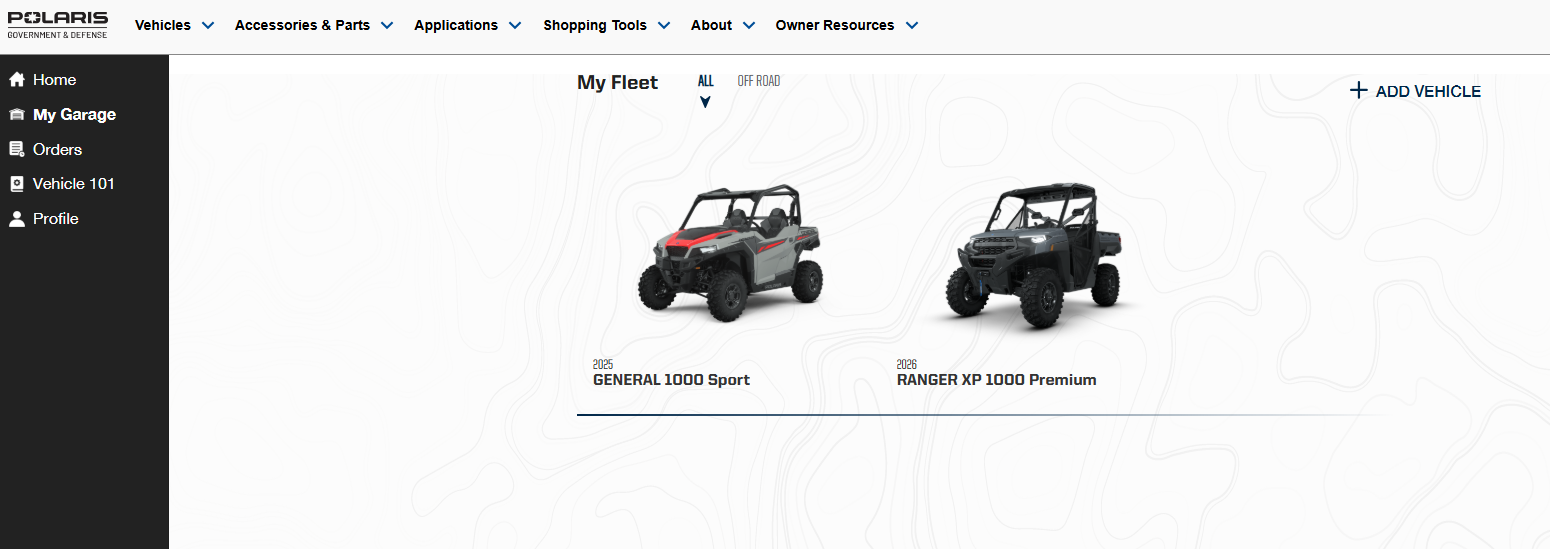Click the Vehicle 101 icon in sidebar

click(16, 184)
